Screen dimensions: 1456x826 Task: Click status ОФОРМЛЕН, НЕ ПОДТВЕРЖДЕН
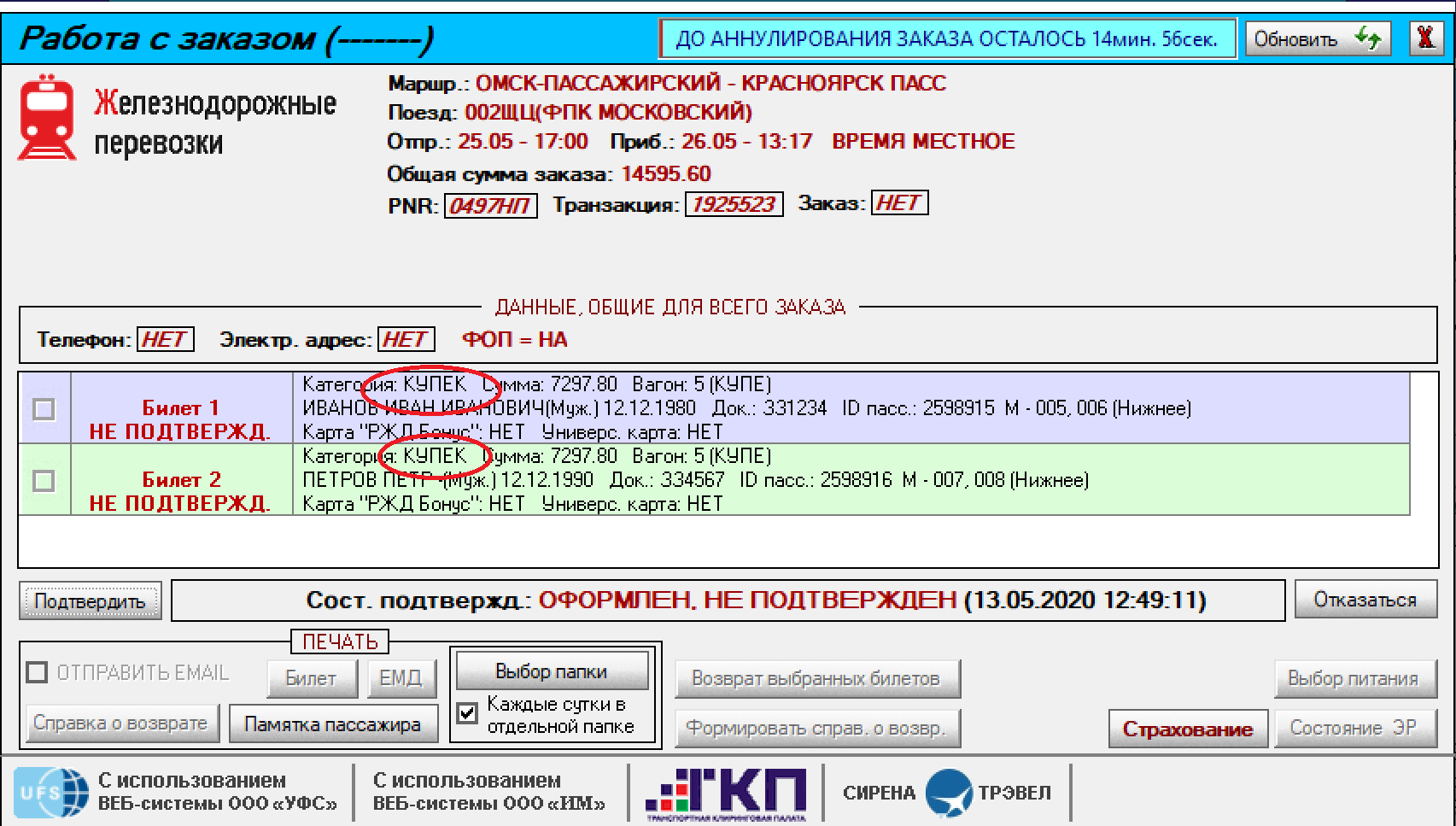click(747, 600)
